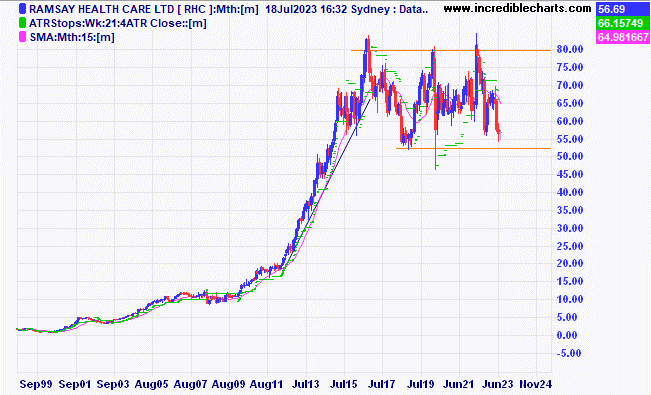Select the ATRStops:Wk:21:4ATR Close legend entry
Viewport: 651px width, 395px height.
point(117,23)
